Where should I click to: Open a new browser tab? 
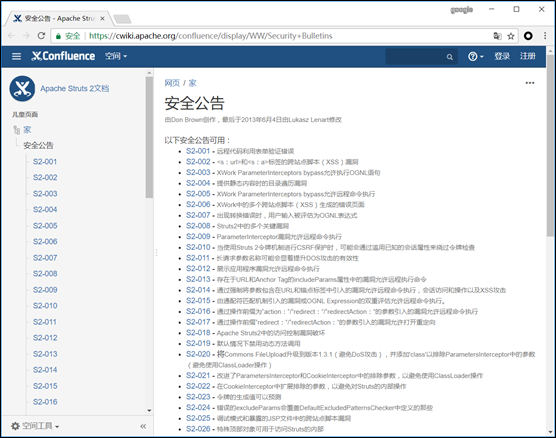(123, 19)
